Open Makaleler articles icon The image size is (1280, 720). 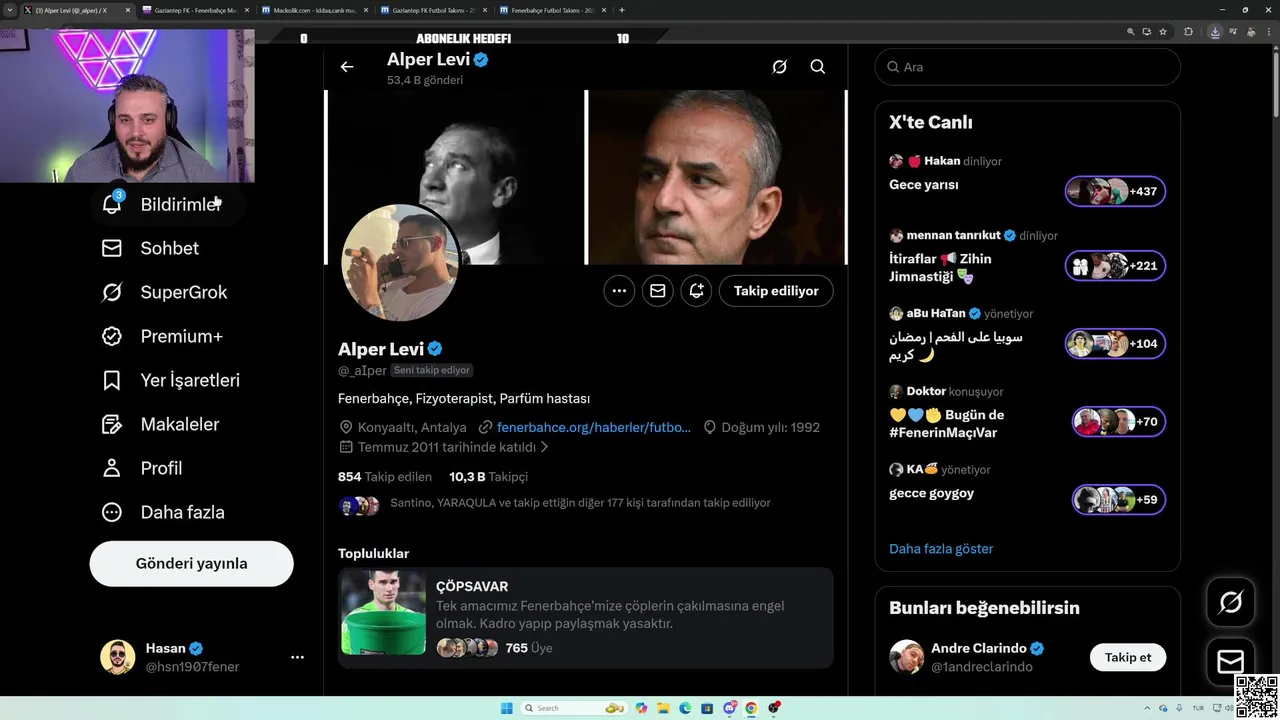tap(112, 424)
